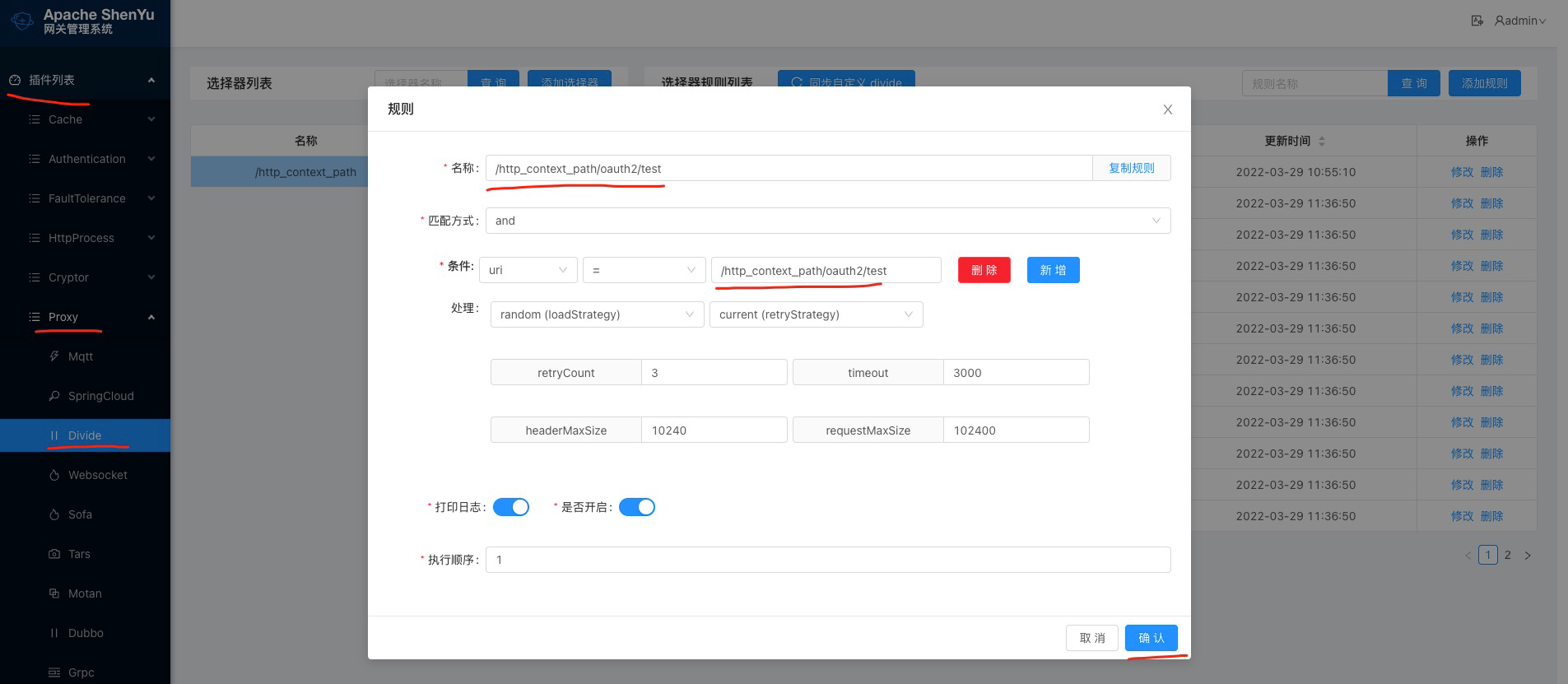Click the Mqtt plugin icon in sidebar
The image size is (1568, 684).
point(54,356)
